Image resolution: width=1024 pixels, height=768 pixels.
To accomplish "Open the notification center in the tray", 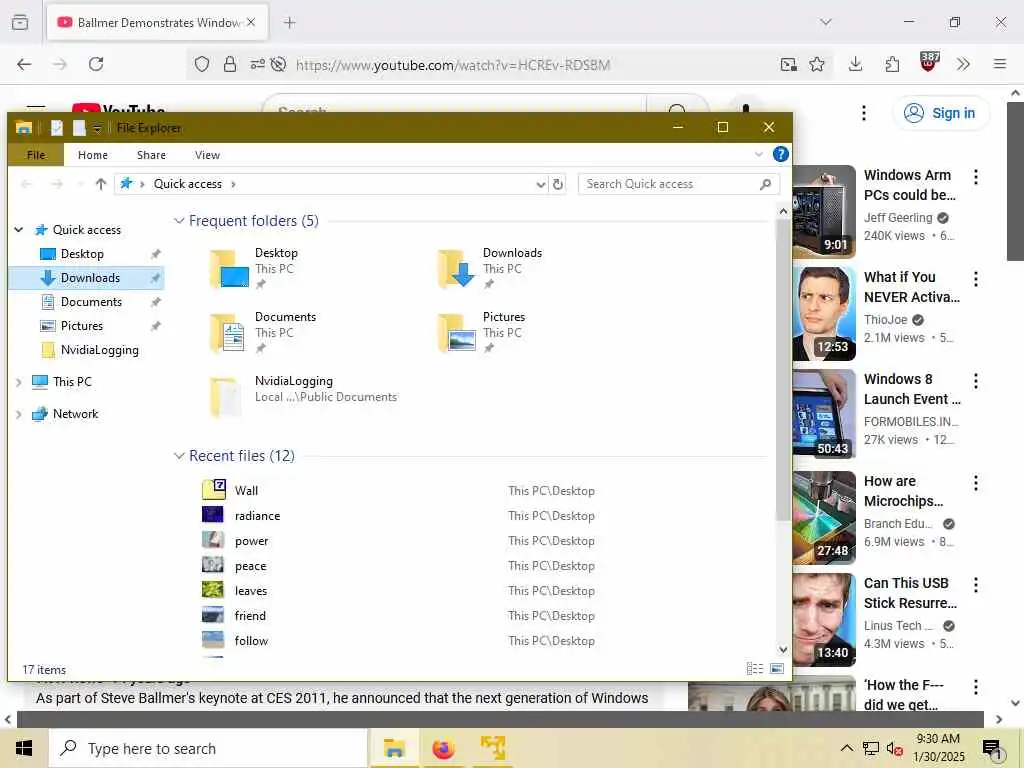I will (x=991, y=748).
